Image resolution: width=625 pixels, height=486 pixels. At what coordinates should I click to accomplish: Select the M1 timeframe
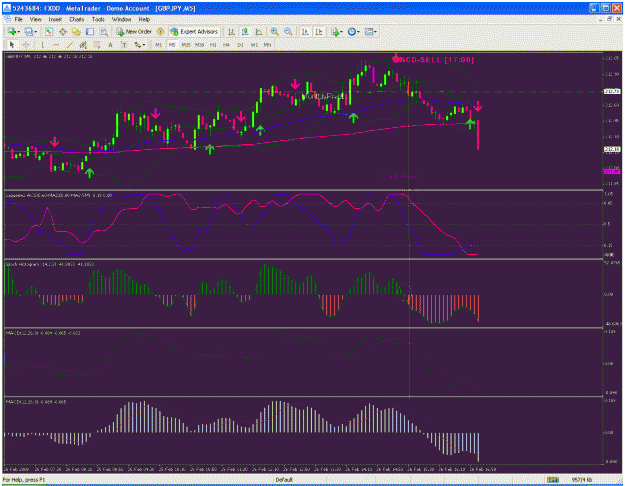coord(159,45)
